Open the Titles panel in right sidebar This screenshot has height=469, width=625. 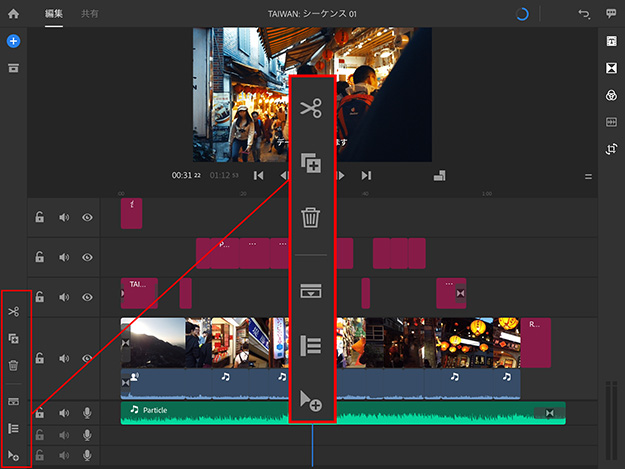pyautogui.click(x=611, y=42)
